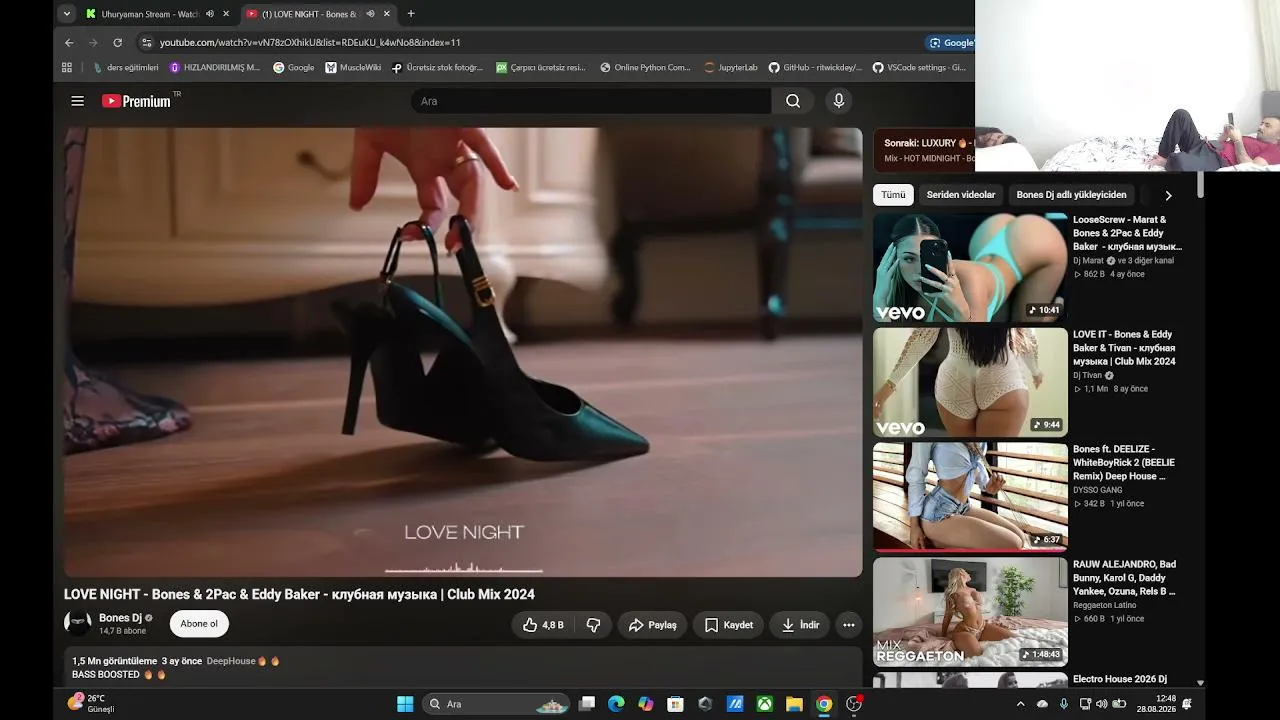Open the weather widget showing 26°C
Screen dimensions: 1280x720
(91, 704)
